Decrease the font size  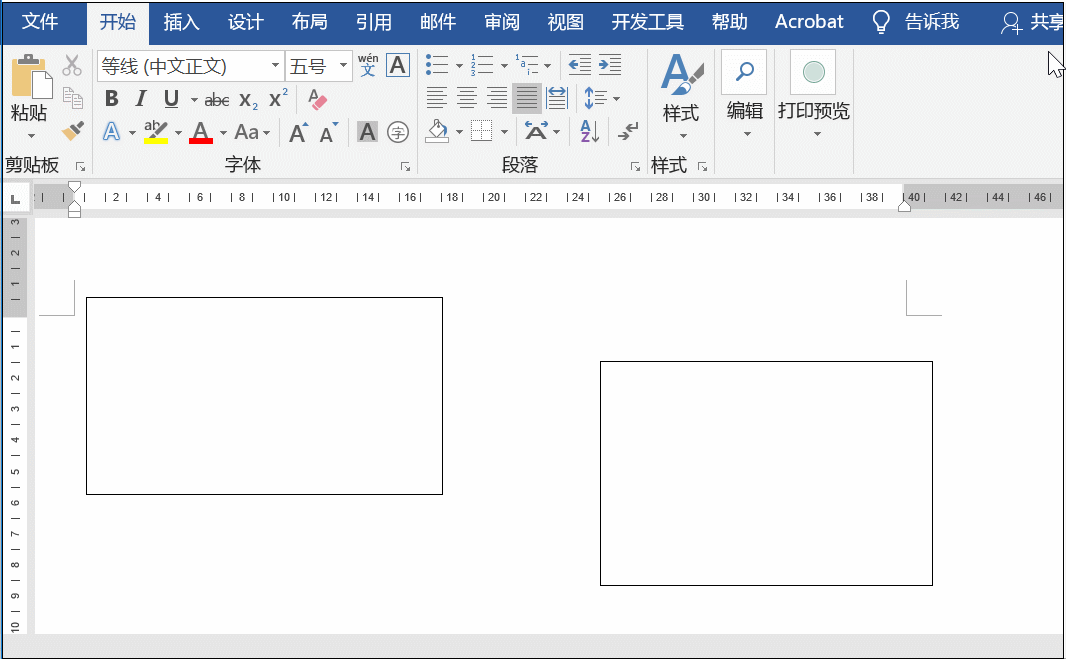point(329,133)
